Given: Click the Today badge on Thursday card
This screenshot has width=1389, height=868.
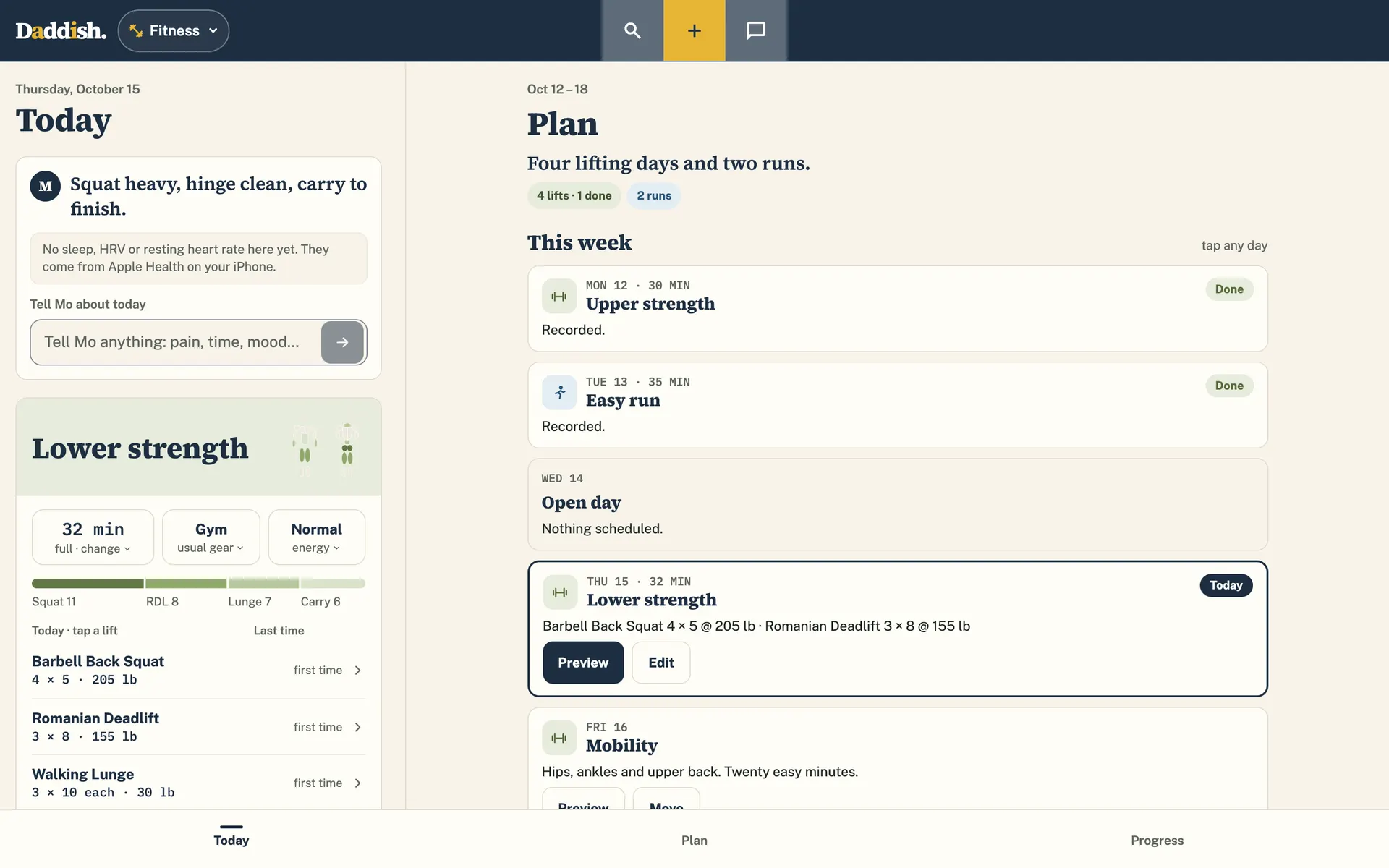Looking at the screenshot, I should [x=1226, y=585].
